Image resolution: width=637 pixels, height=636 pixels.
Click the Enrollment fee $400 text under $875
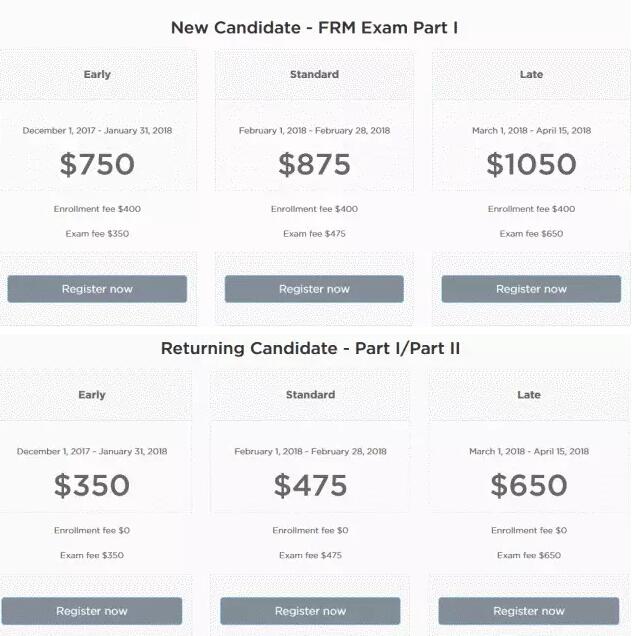(314, 209)
